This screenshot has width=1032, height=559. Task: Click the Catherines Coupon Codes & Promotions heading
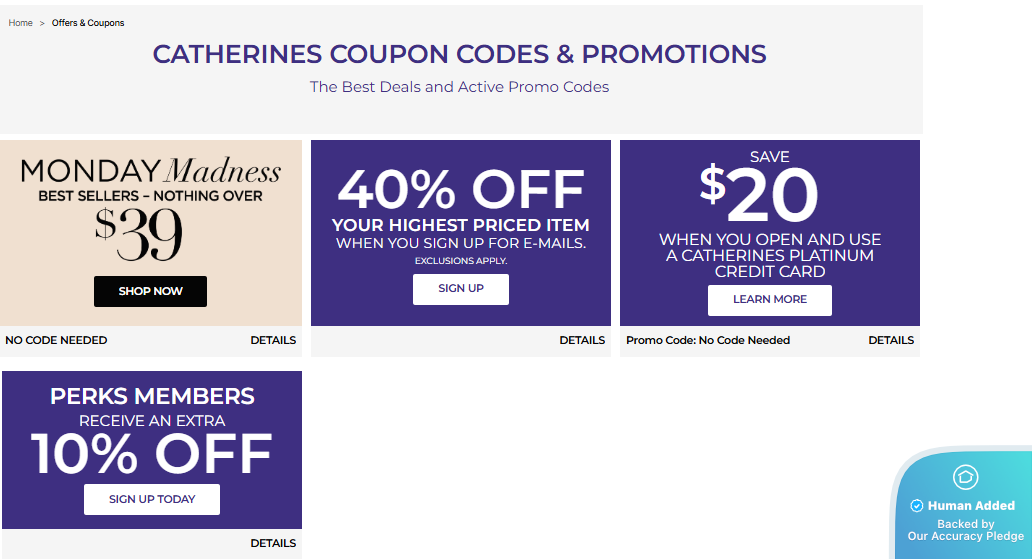pos(459,54)
